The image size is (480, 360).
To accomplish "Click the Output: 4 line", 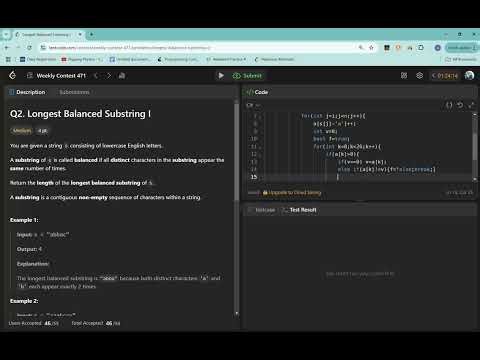I will [x=29, y=249].
